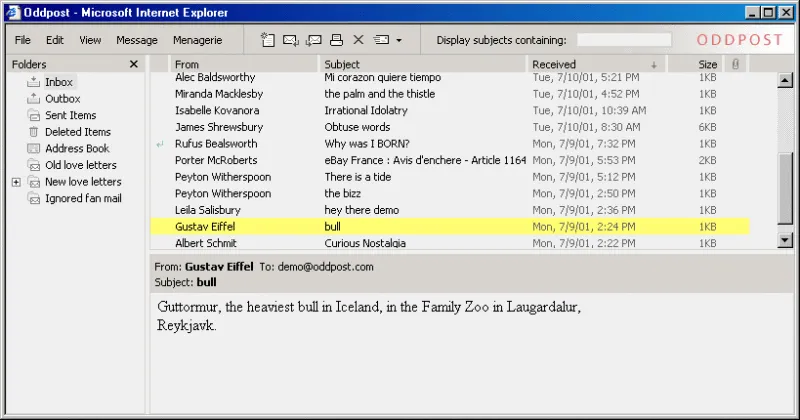Select the Address Book folder

click(x=77, y=149)
